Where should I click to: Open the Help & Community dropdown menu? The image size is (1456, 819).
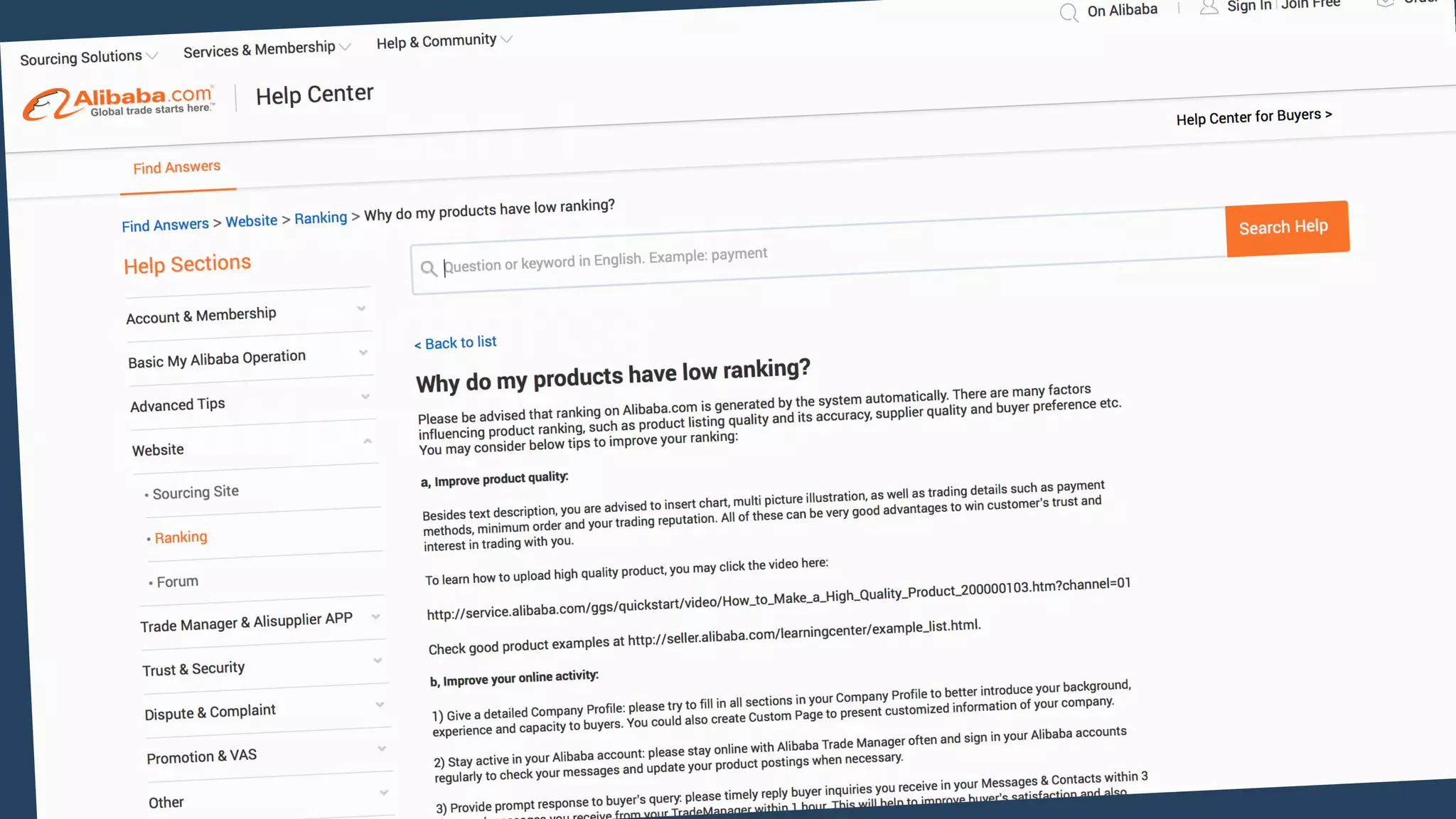click(444, 41)
